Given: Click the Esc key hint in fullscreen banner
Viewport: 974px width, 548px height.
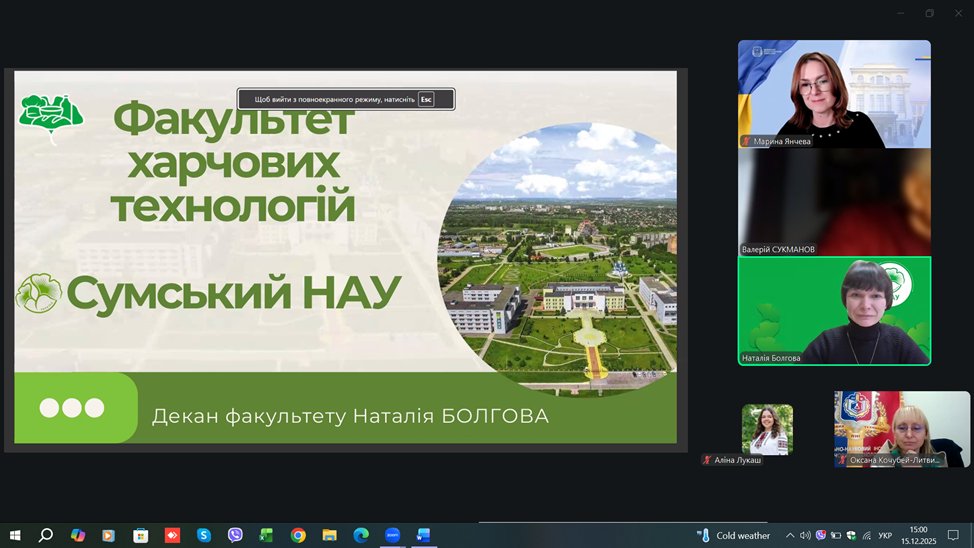Looking at the screenshot, I should pyautogui.click(x=426, y=99).
